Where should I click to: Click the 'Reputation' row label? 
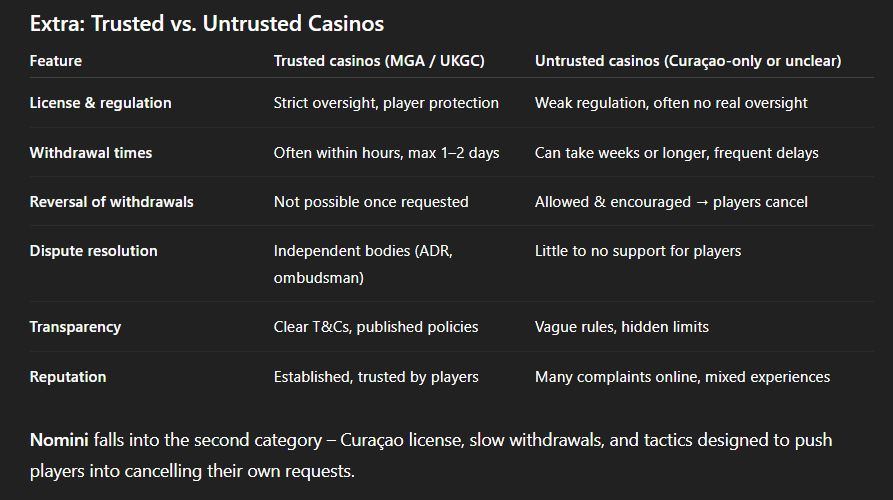(68, 377)
